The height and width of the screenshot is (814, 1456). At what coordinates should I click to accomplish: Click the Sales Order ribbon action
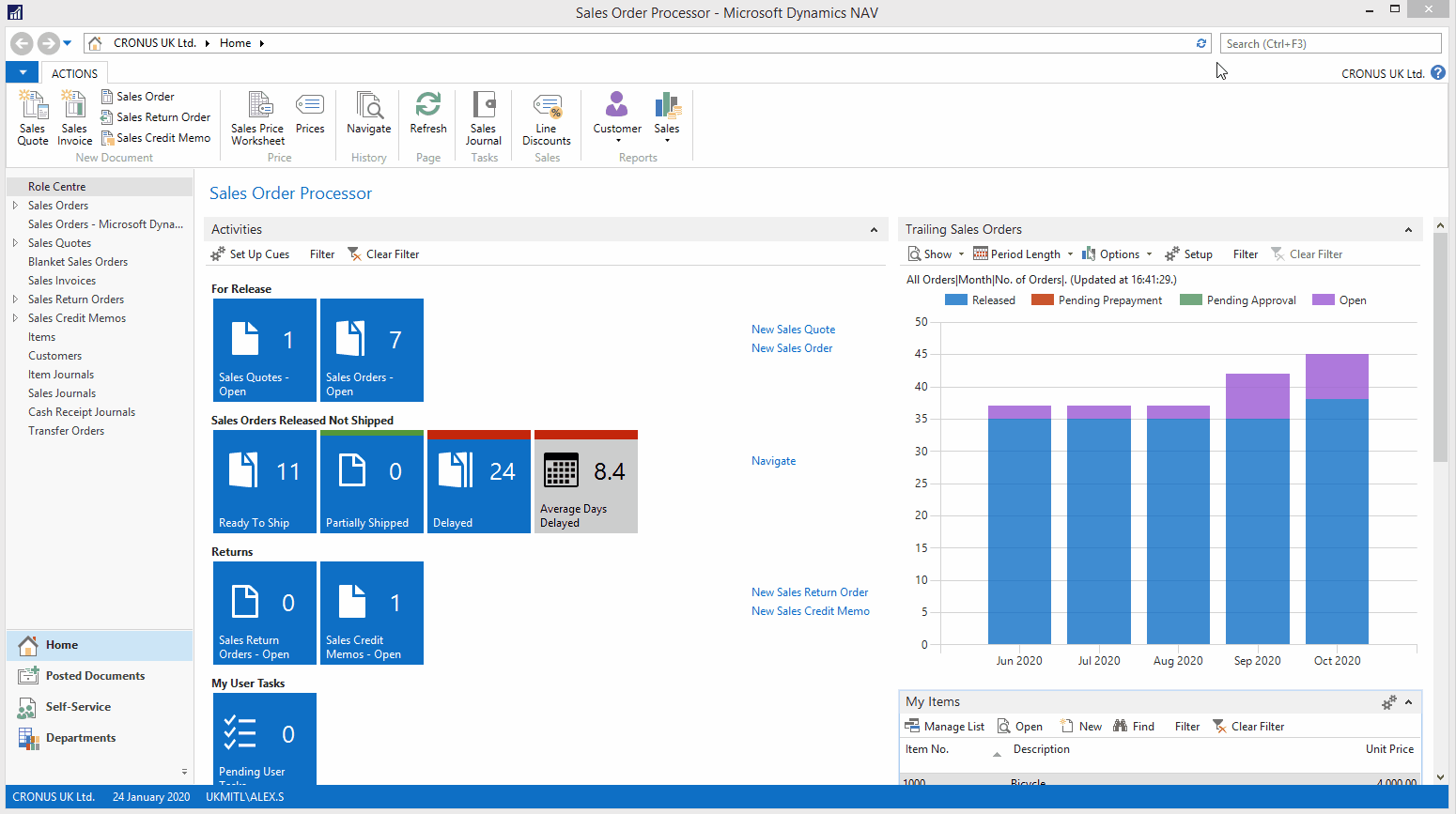(x=137, y=97)
